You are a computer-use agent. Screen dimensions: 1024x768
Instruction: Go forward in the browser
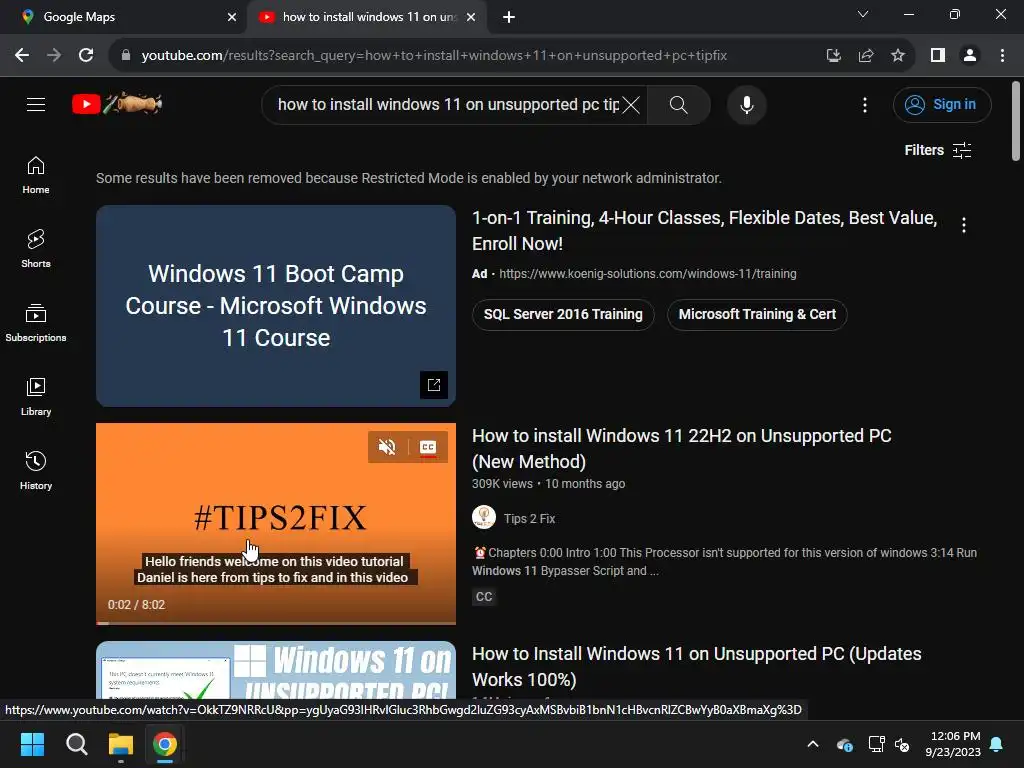(54, 56)
